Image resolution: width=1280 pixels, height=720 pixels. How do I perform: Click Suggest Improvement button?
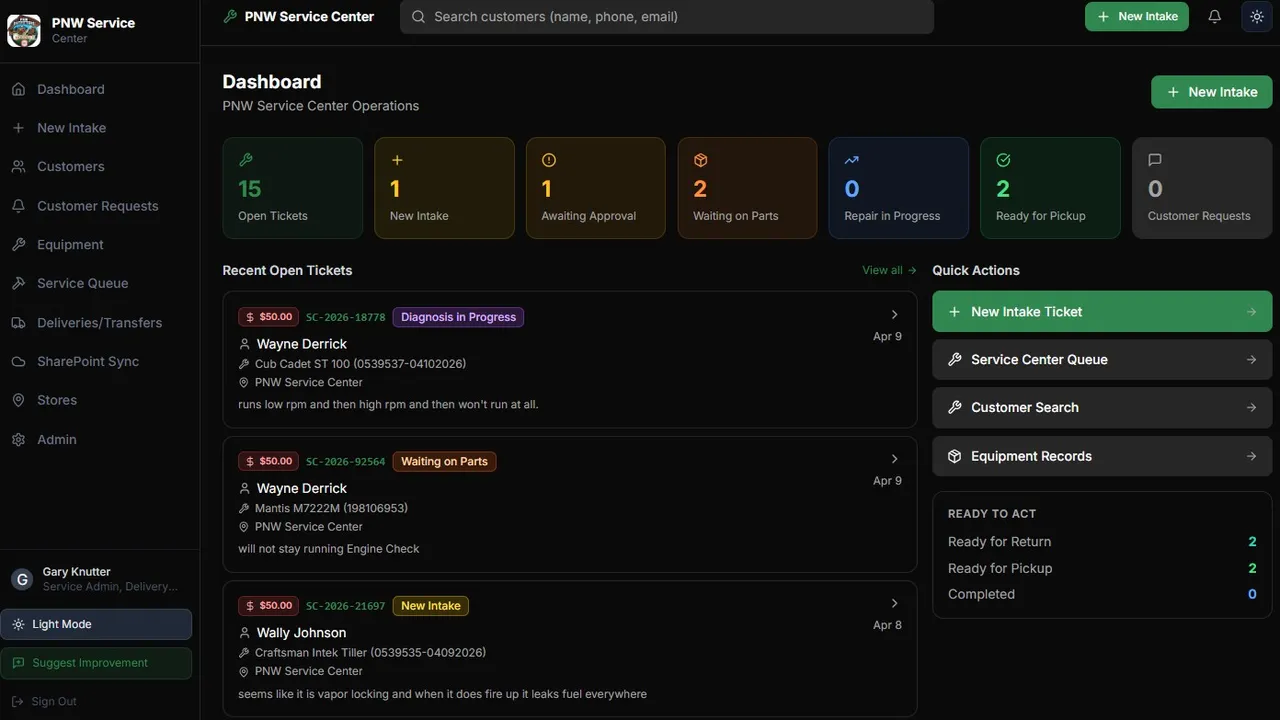coord(96,663)
